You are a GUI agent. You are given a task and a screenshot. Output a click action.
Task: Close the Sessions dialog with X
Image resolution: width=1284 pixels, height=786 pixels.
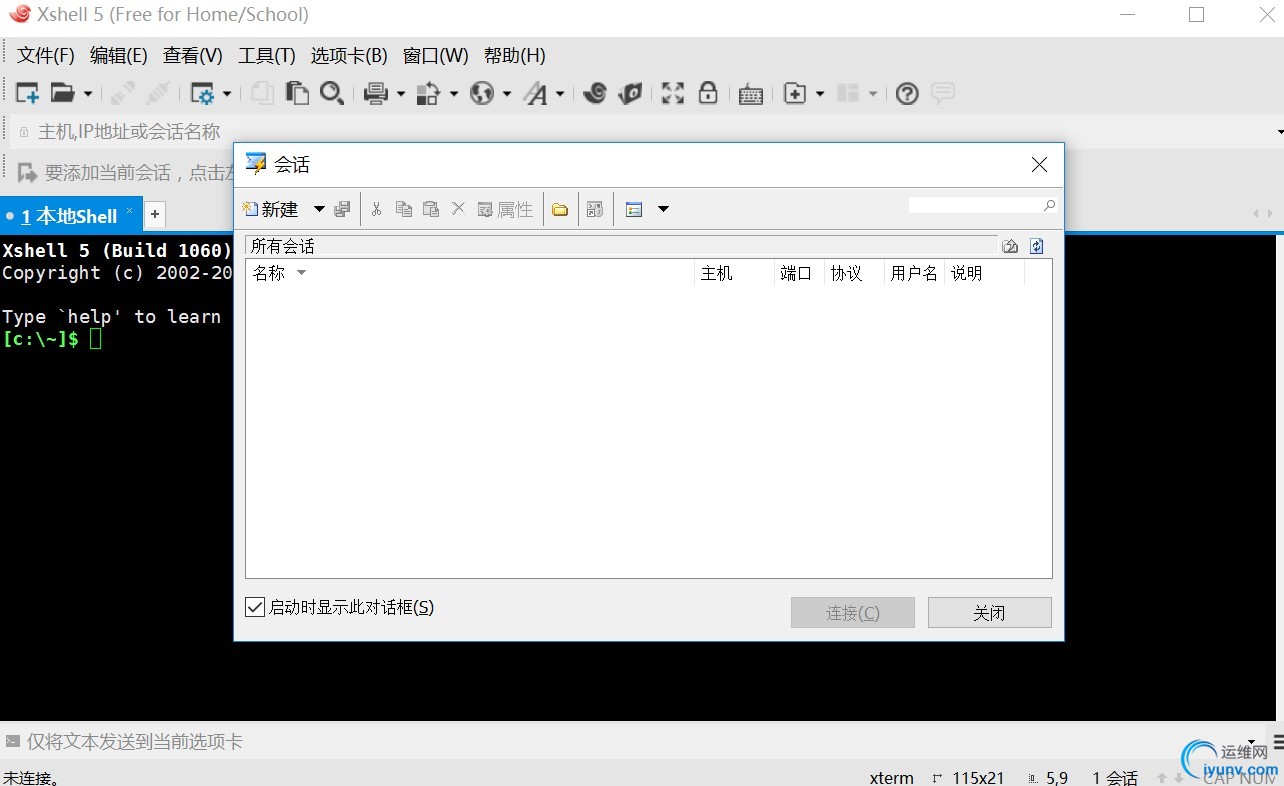[1040, 165]
